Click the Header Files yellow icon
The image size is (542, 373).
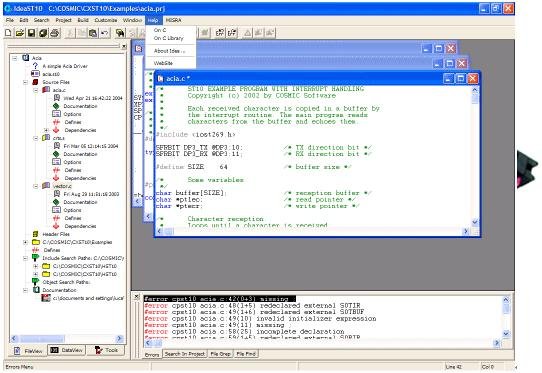pyautogui.click(x=35, y=234)
